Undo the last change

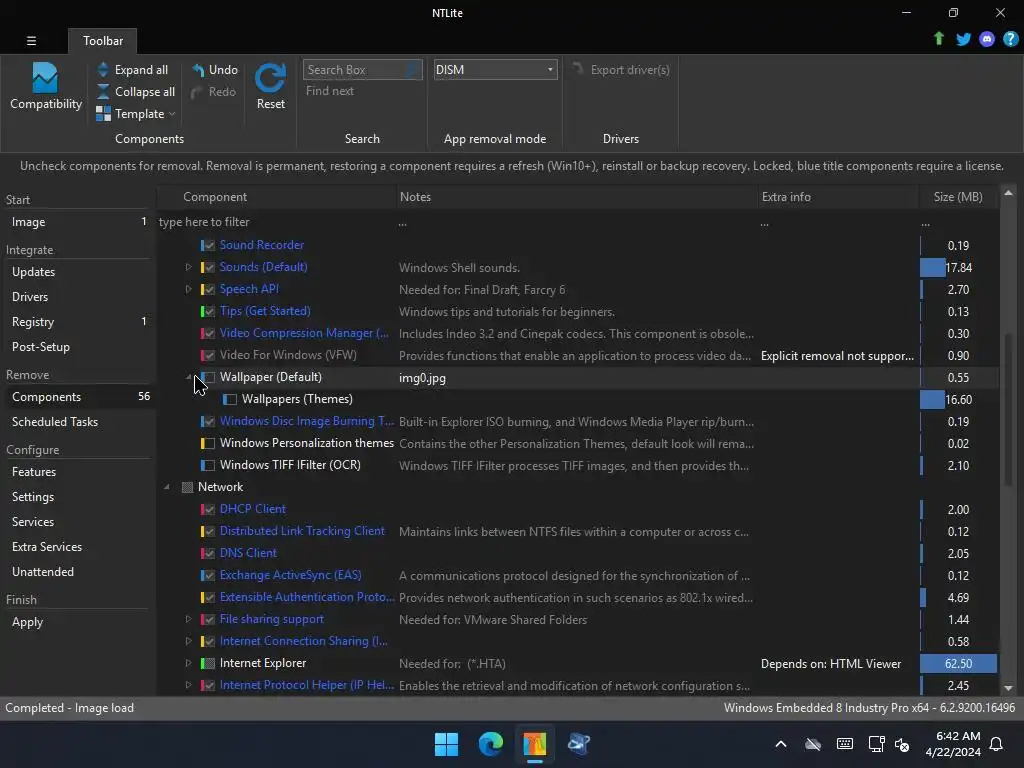coord(214,69)
